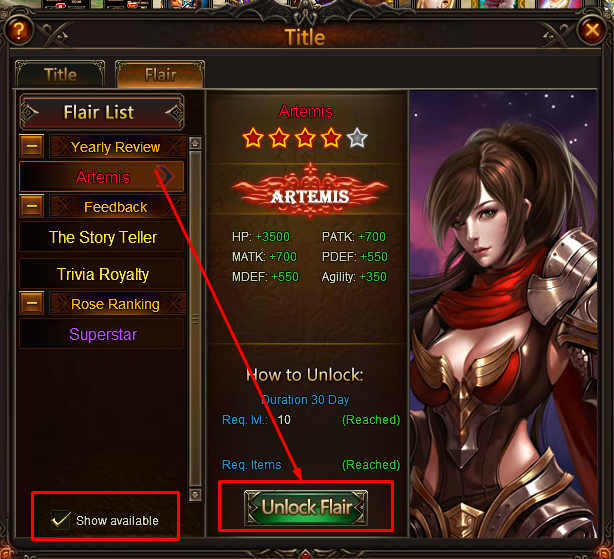Select the Flair tab
614x559 pixels.
coord(160,74)
